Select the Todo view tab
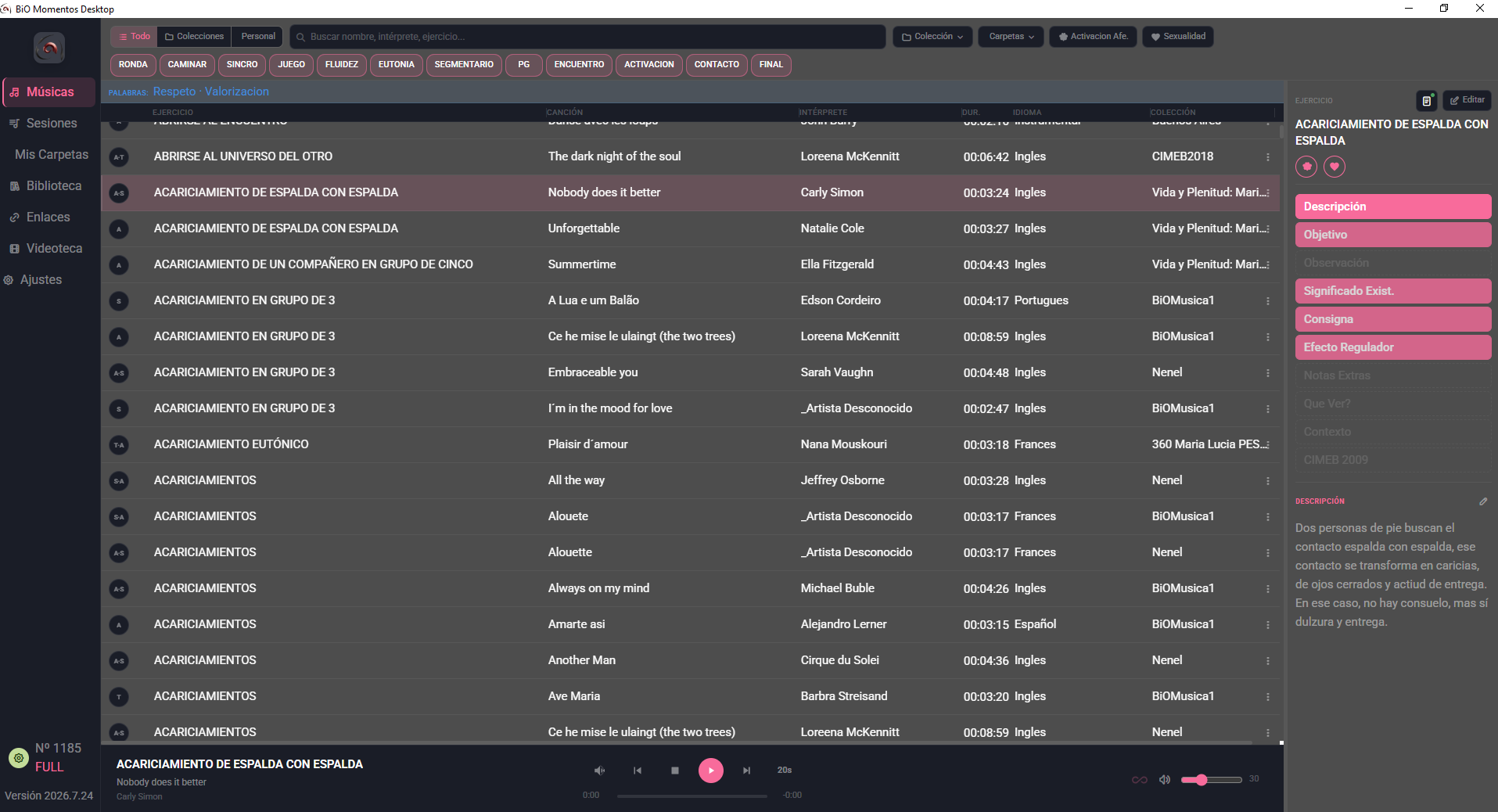 click(x=135, y=37)
